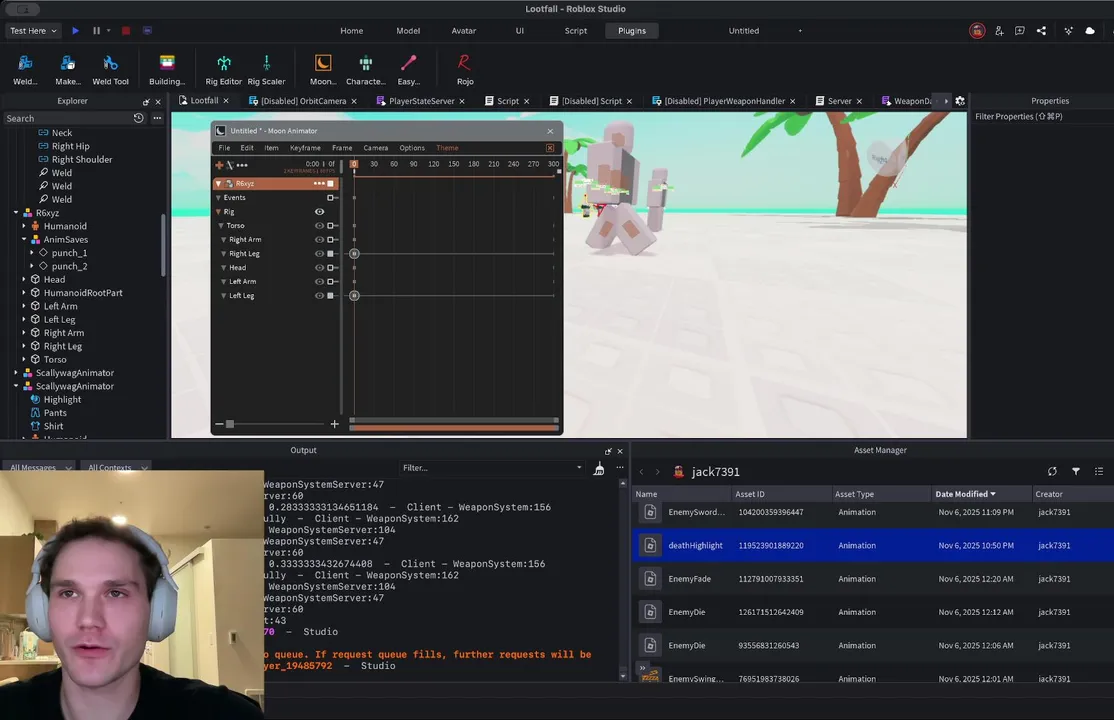Open script tab settings gear
Viewport: 1114px width, 720px height.
point(960,101)
